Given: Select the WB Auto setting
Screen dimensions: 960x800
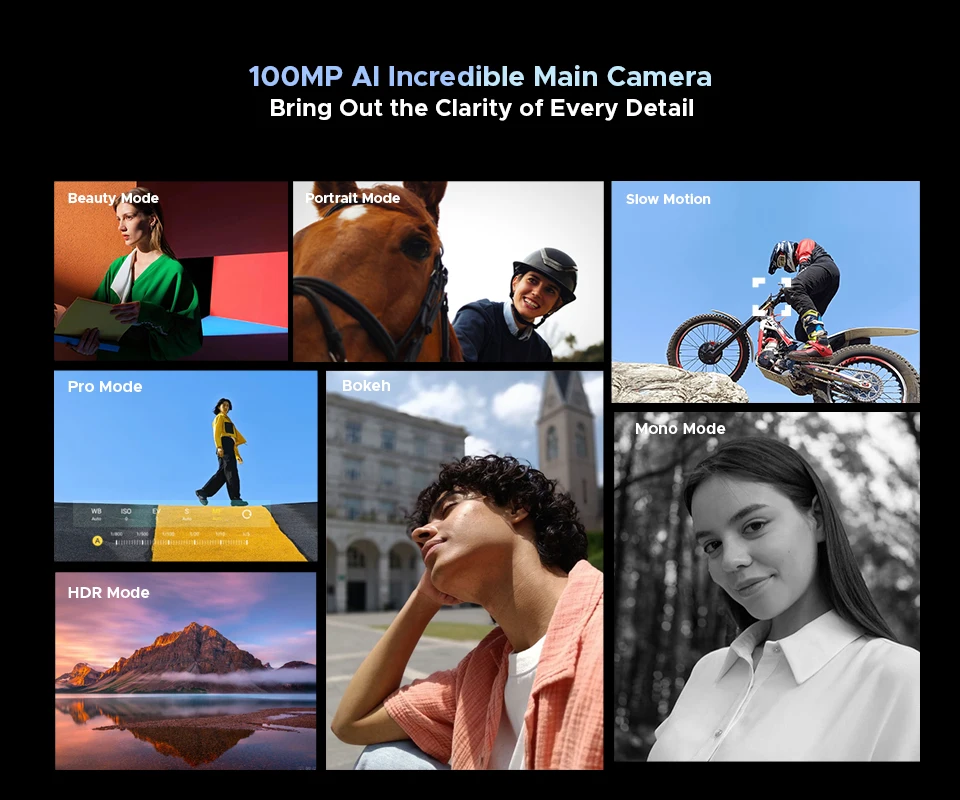Looking at the screenshot, I should pos(97,515).
